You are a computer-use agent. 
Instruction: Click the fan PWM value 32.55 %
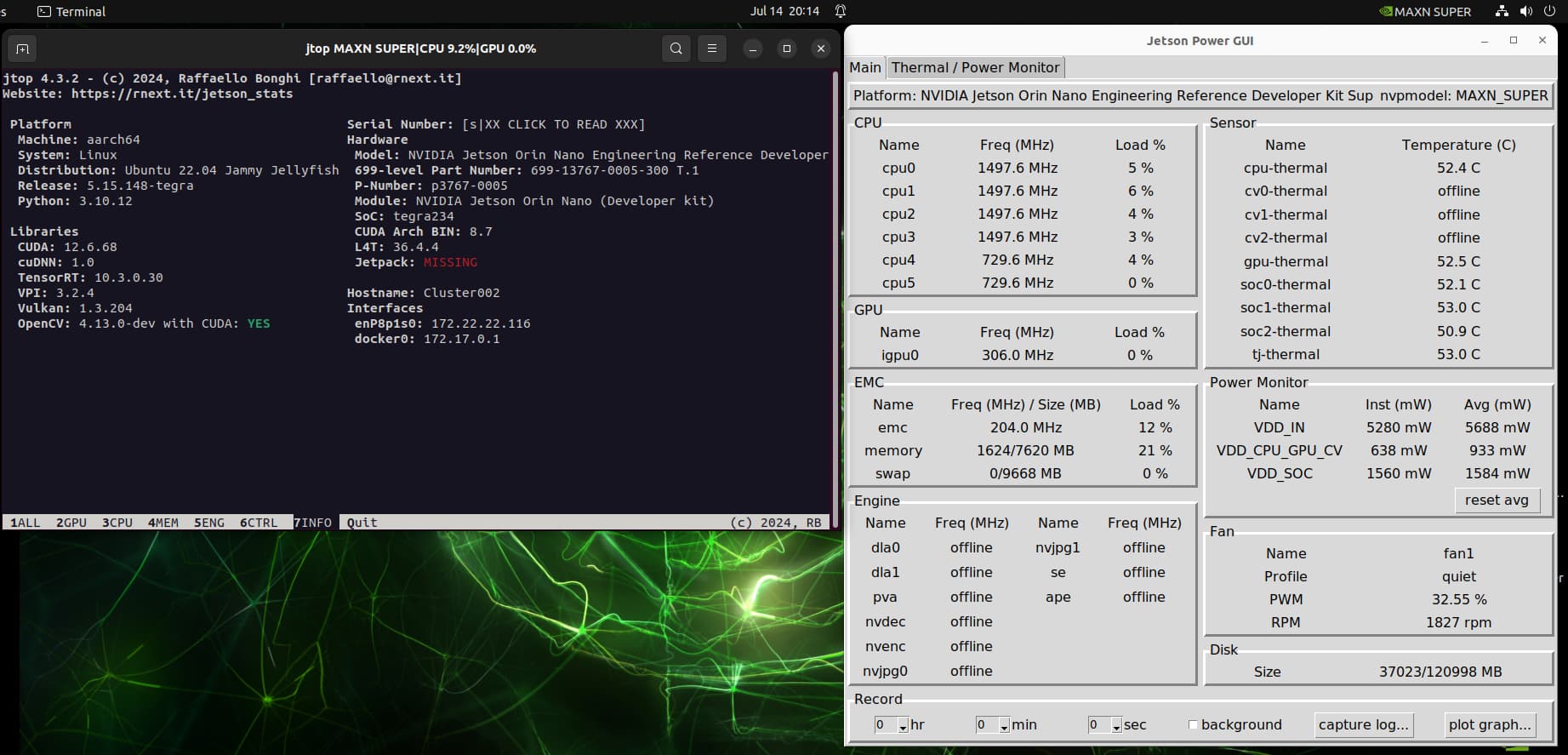coord(1458,599)
